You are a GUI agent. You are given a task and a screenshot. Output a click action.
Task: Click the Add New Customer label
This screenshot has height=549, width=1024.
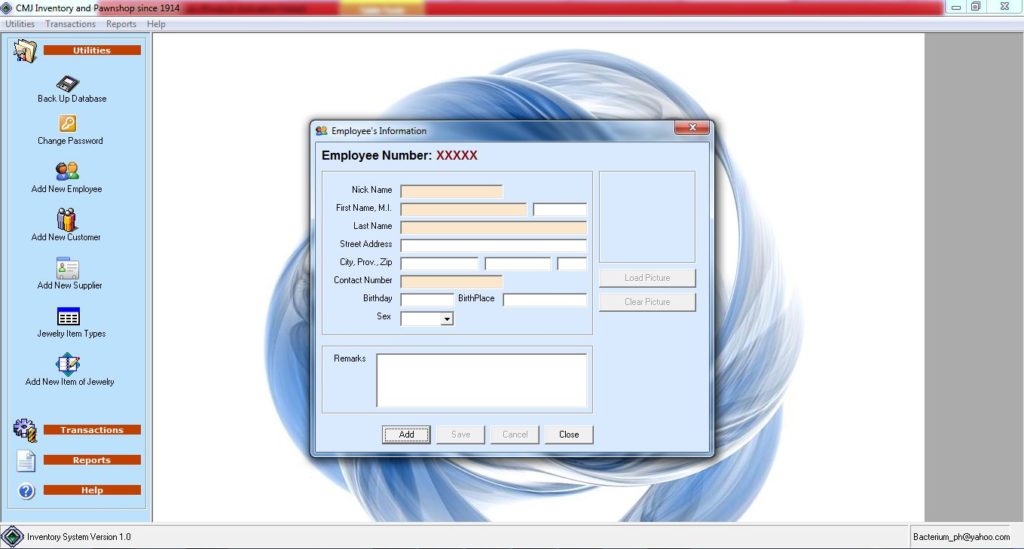66,237
